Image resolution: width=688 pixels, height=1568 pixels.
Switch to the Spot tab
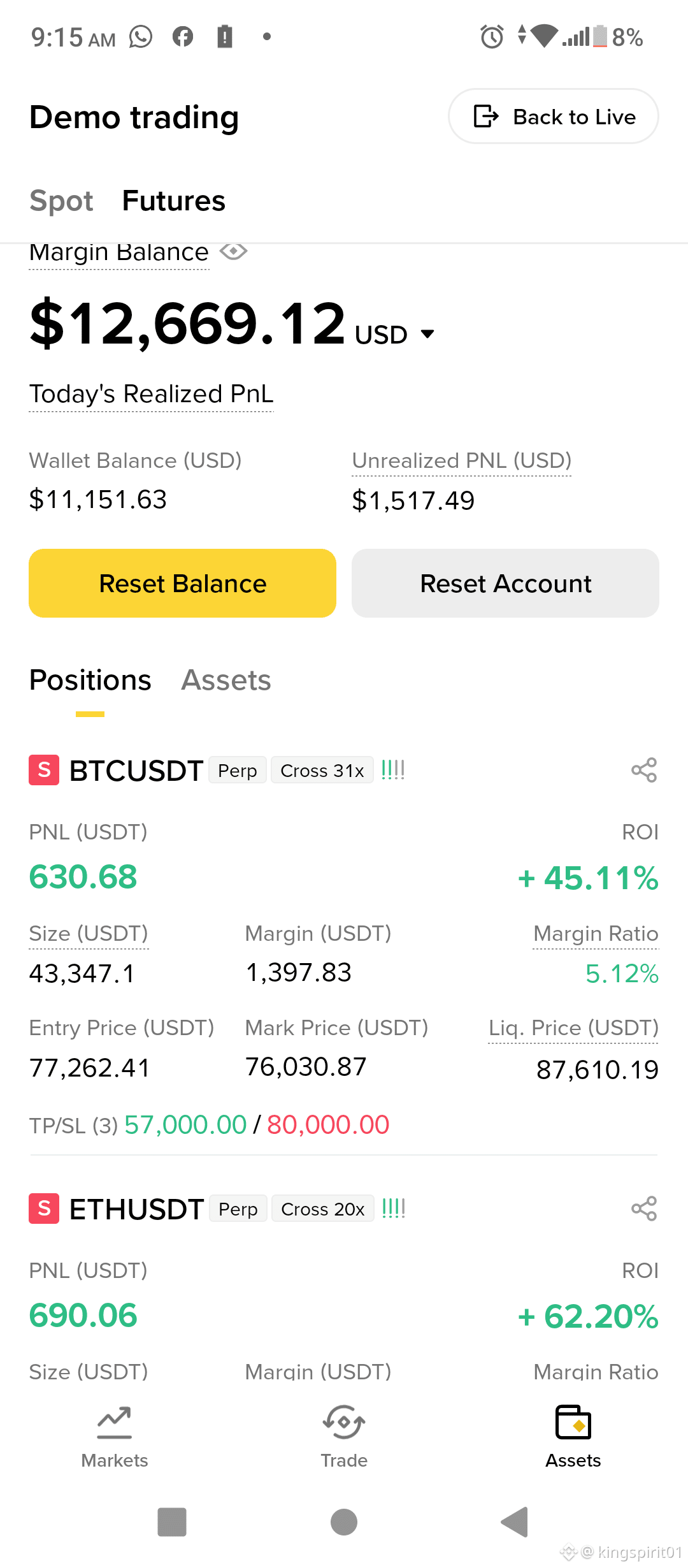[61, 201]
